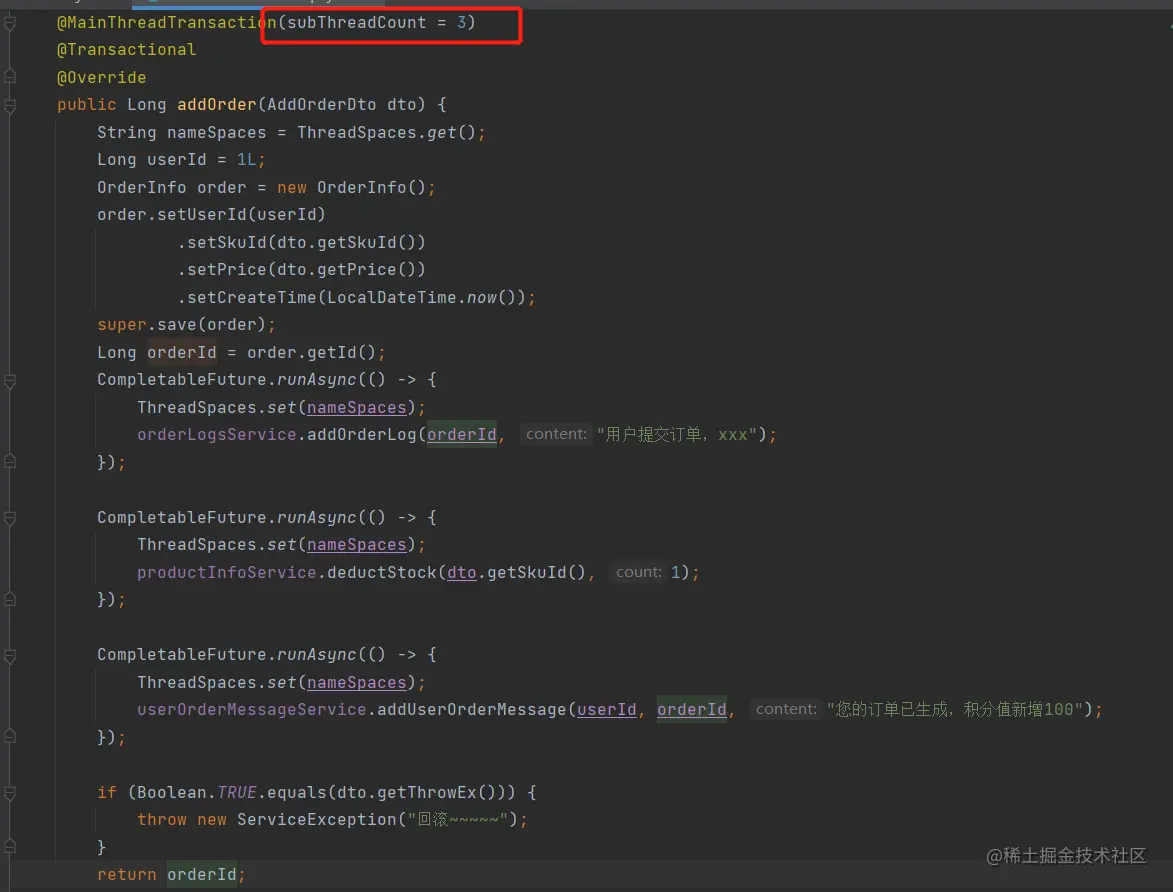
Task: Click the userOrderMessageService field reference
Action: coord(251,709)
